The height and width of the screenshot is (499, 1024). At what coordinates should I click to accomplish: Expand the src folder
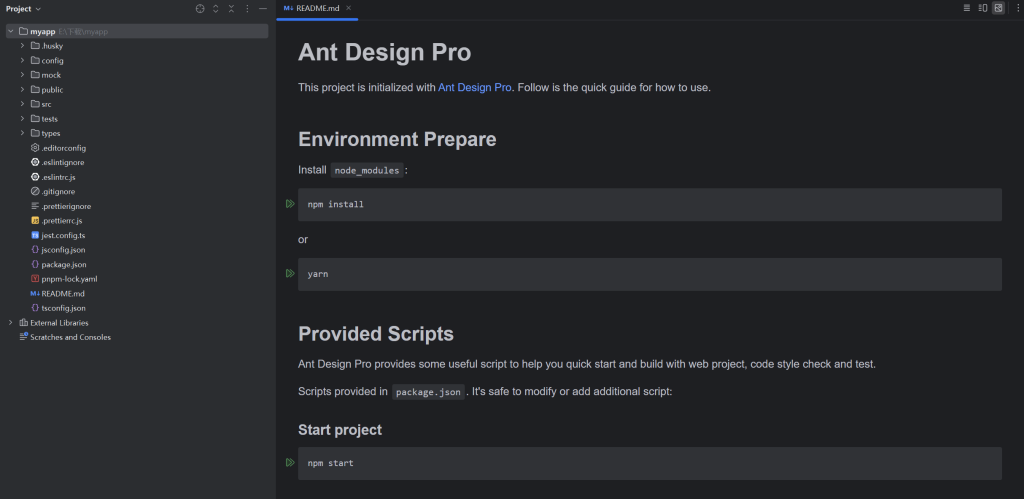point(22,104)
